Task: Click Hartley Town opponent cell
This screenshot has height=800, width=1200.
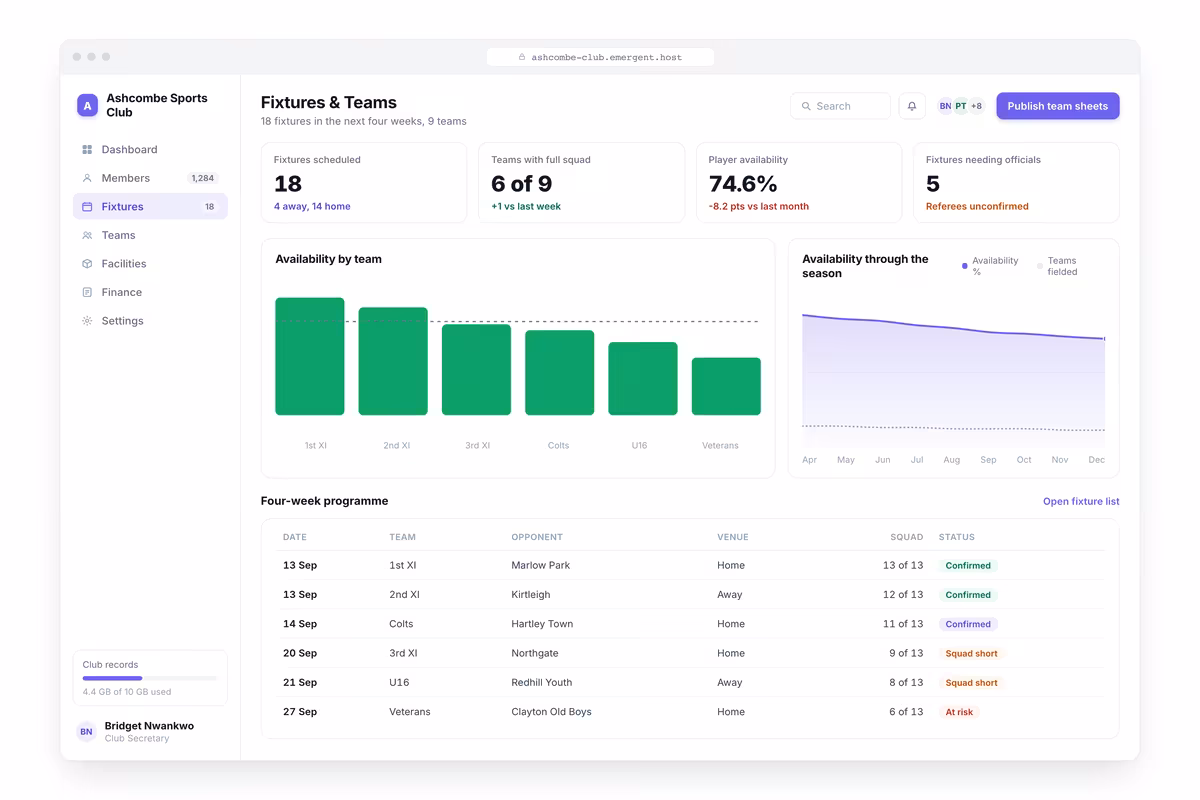Action: (x=542, y=624)
